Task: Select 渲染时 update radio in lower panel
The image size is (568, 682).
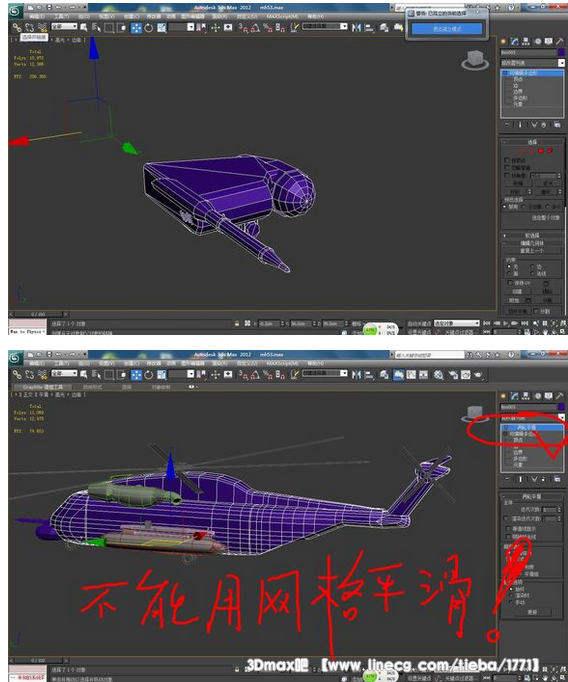Action: pos(511,596)
